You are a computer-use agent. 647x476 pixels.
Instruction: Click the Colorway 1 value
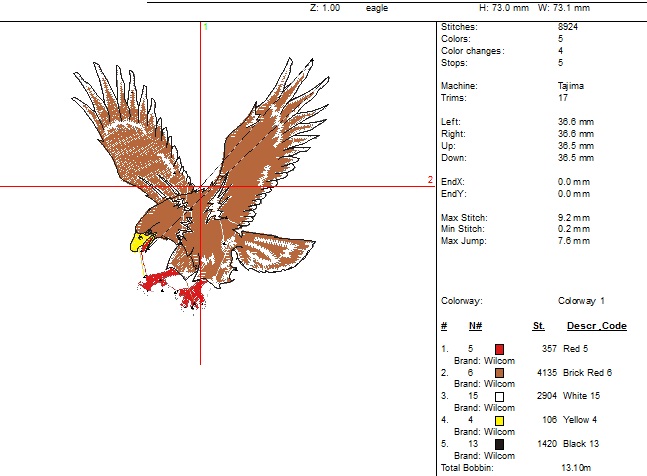[581, 301]
